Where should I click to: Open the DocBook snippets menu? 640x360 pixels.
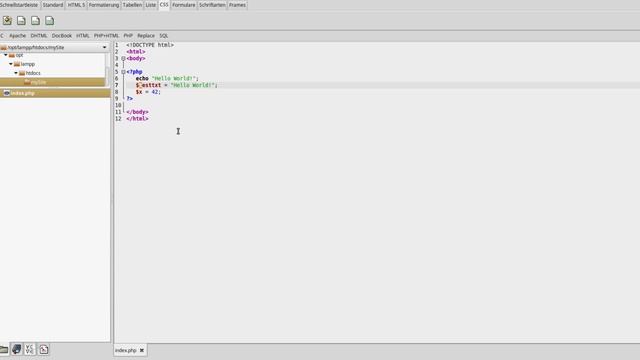coord(62,36)
